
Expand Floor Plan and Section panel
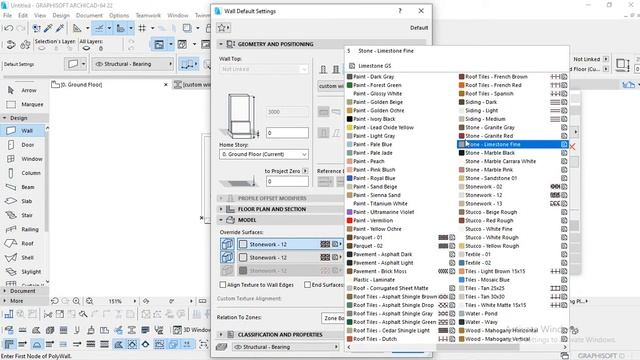[x=221, y=209]
